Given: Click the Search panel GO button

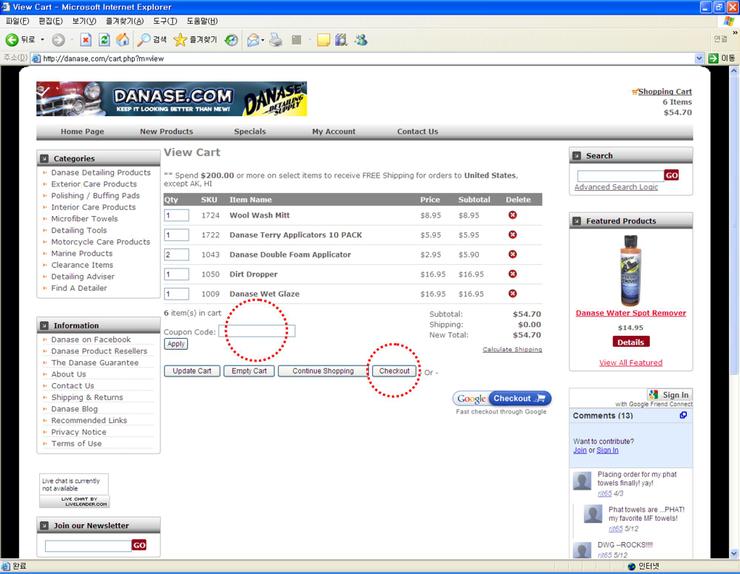Looking at the screenshot, I should coord(671,175).
